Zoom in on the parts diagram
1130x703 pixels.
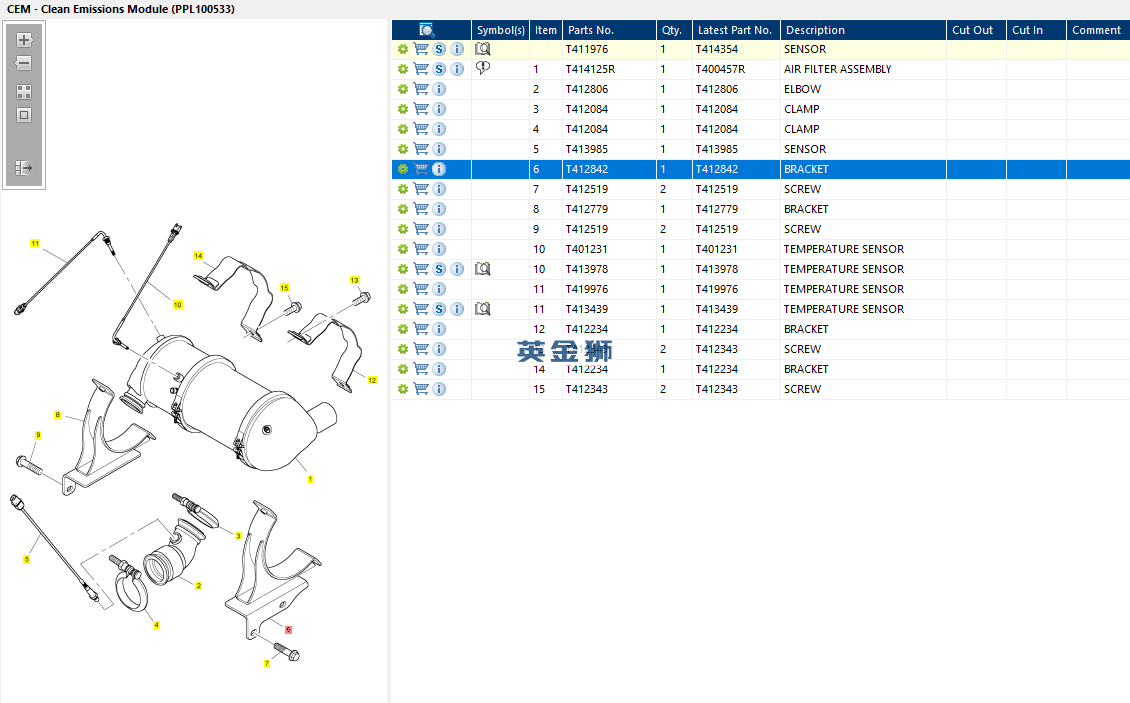click(24, 40)
